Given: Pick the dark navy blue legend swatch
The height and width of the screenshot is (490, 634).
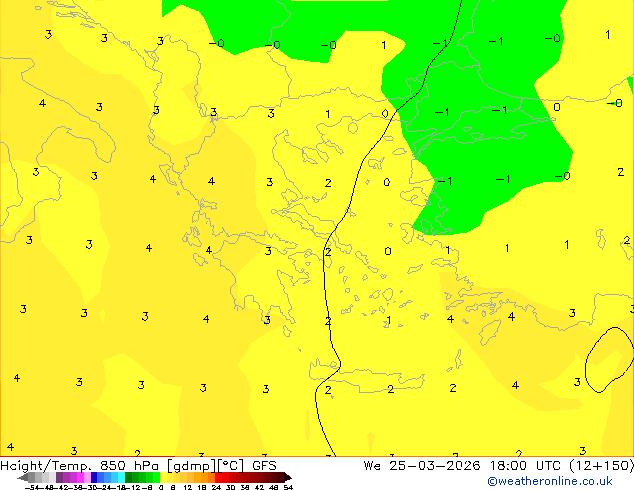Looking at the screenshot, I should coord(94,477).
